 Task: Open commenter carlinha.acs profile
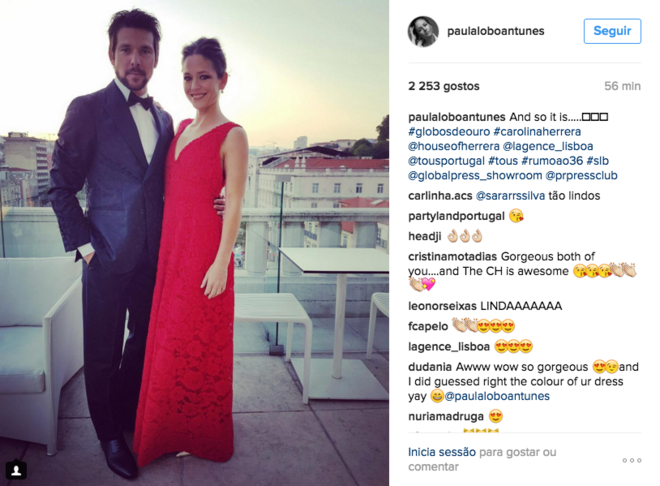[440, 196]
